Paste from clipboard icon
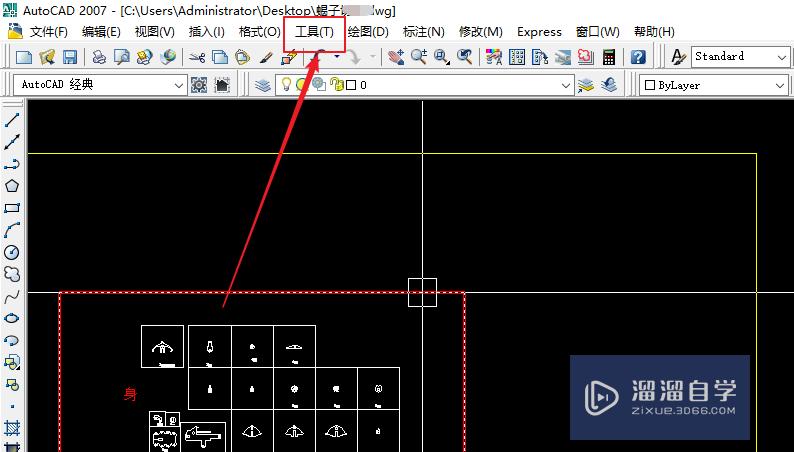The width and height of the screenshot is (794, 452). (243, 57)
